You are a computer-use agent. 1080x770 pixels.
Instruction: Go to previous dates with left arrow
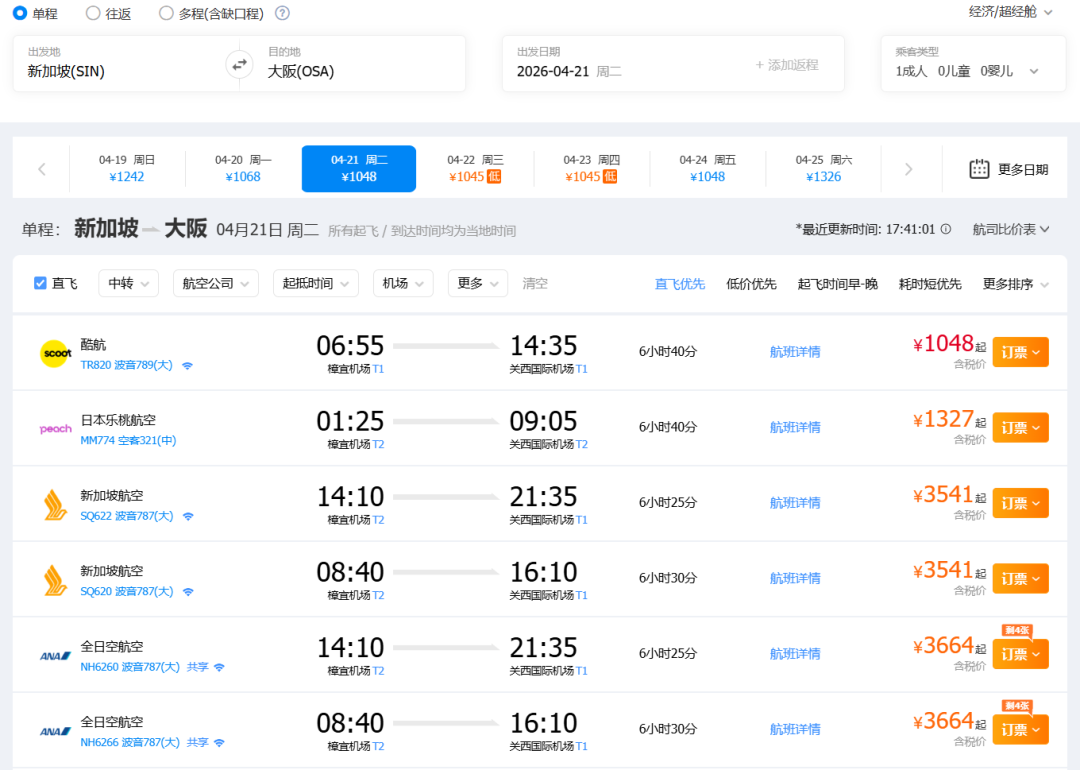click(42, 169)
